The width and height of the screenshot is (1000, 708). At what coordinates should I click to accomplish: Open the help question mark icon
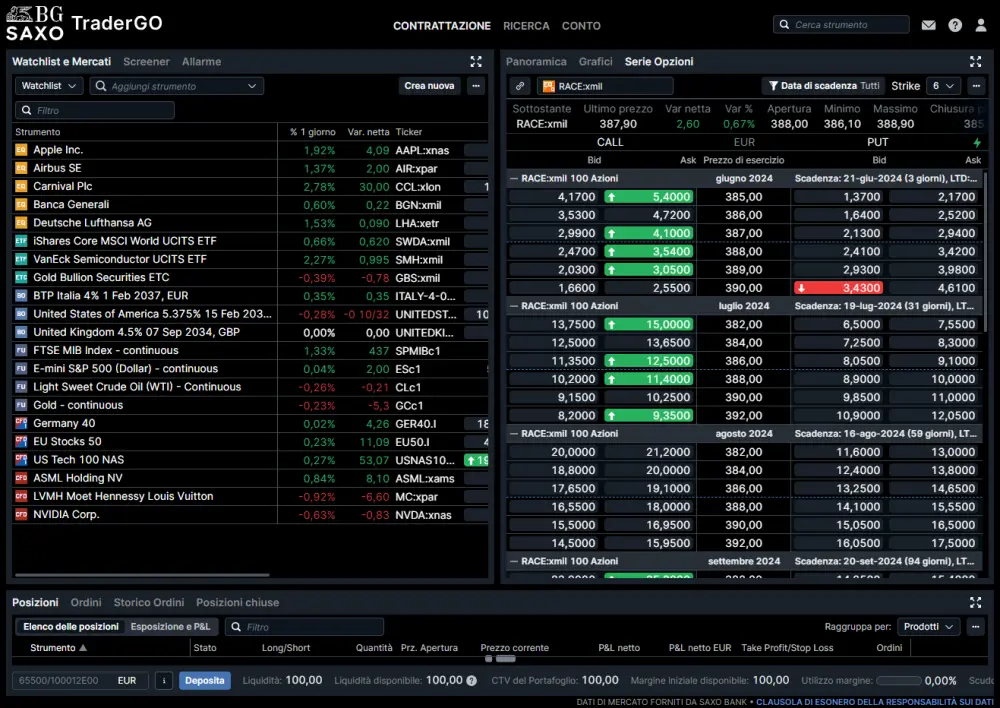click(x=955, y=25)
